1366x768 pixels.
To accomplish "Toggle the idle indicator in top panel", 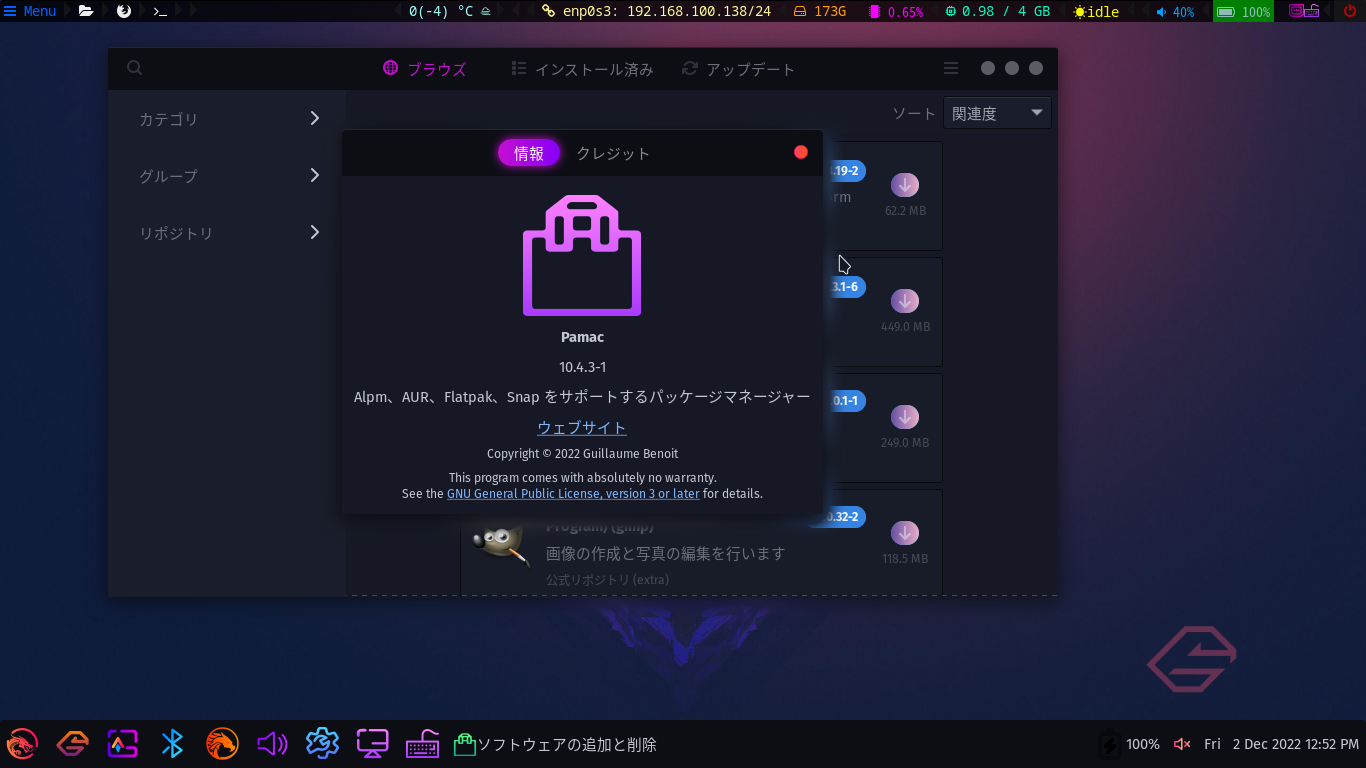I will (1096, 12).
